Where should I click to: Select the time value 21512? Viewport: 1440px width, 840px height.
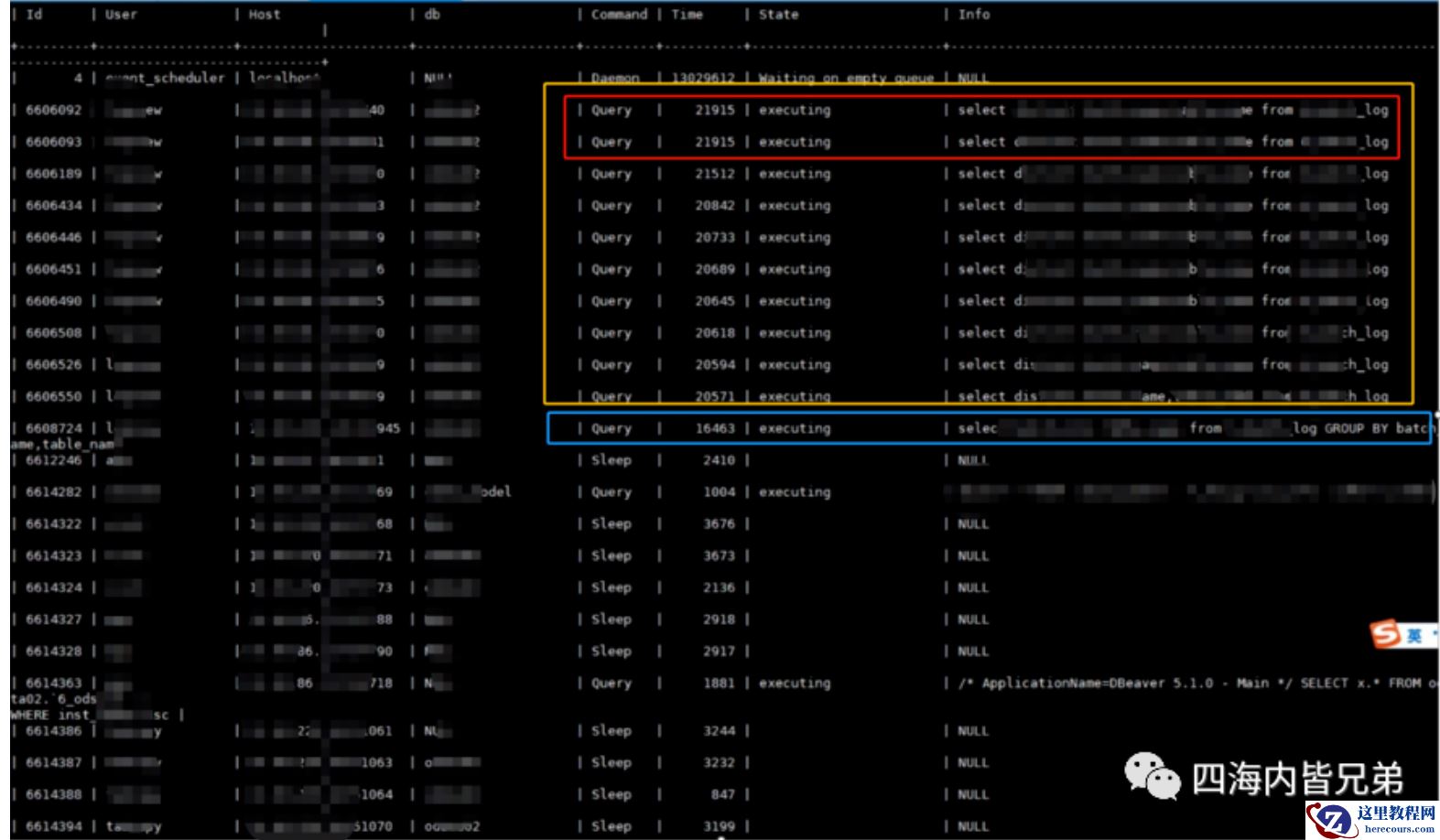(x=714, y=174)
